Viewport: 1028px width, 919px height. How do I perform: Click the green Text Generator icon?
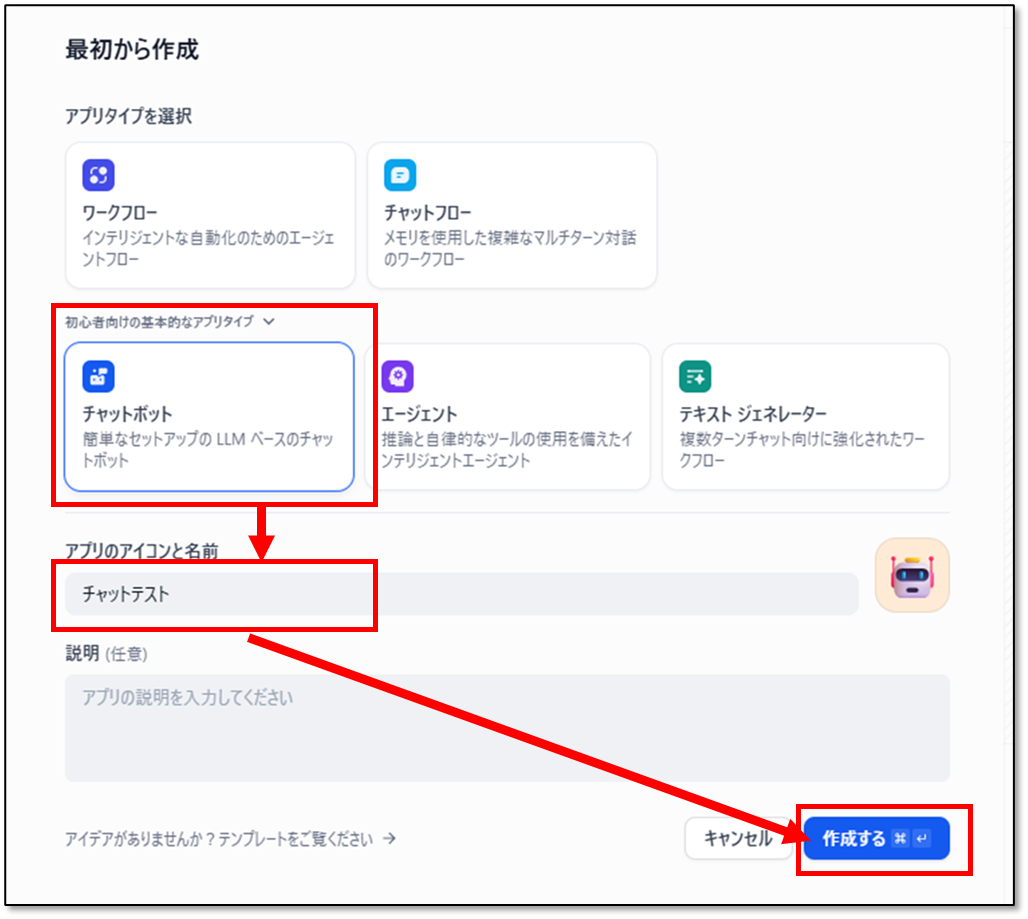[695, 376]
